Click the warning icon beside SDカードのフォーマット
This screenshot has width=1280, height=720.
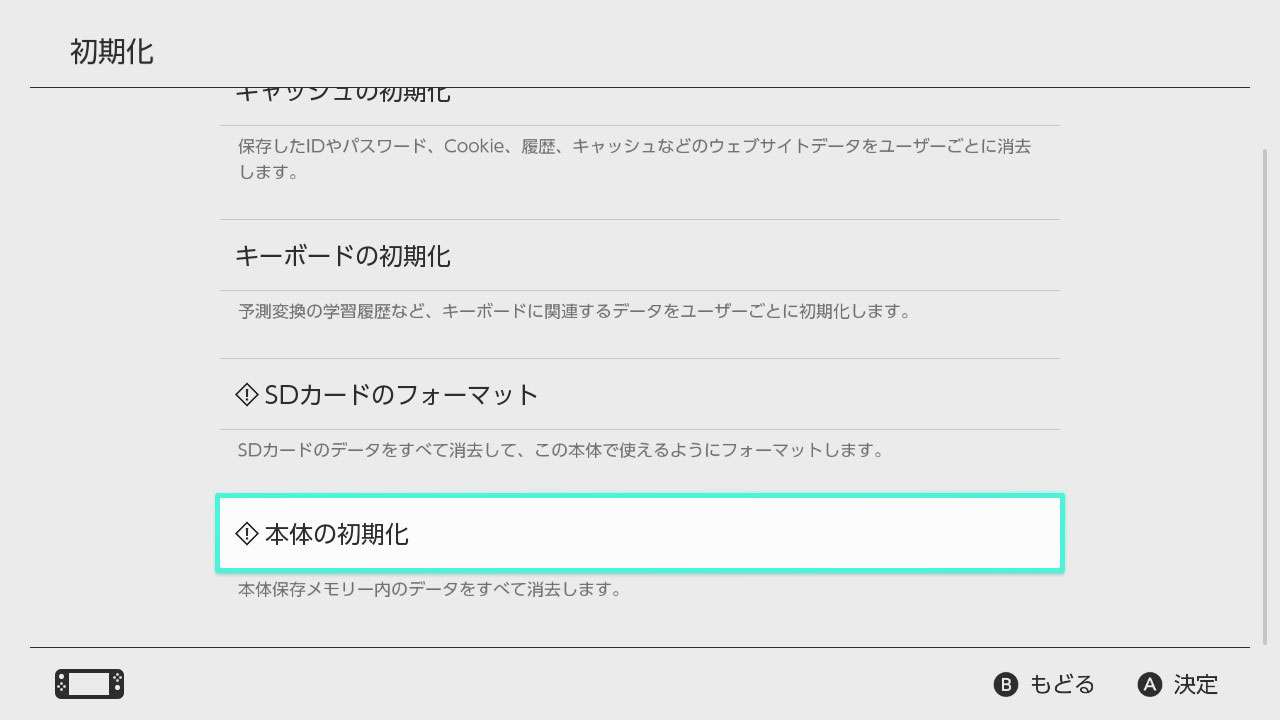click(246, 395)
